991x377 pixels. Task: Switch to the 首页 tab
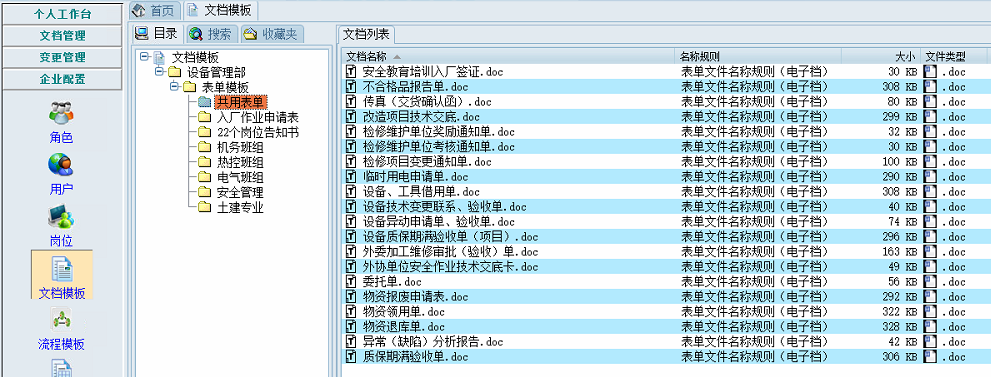155,10
